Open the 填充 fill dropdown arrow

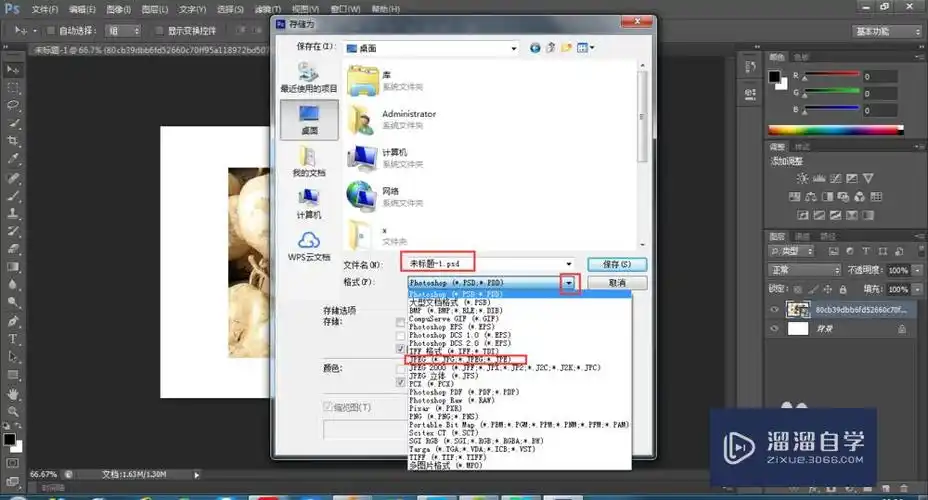[x=917, y=289]
